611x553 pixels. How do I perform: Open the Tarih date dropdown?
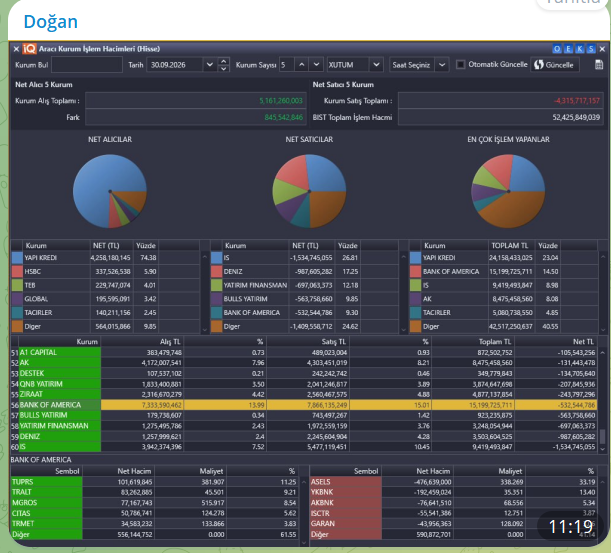[210, 65]
